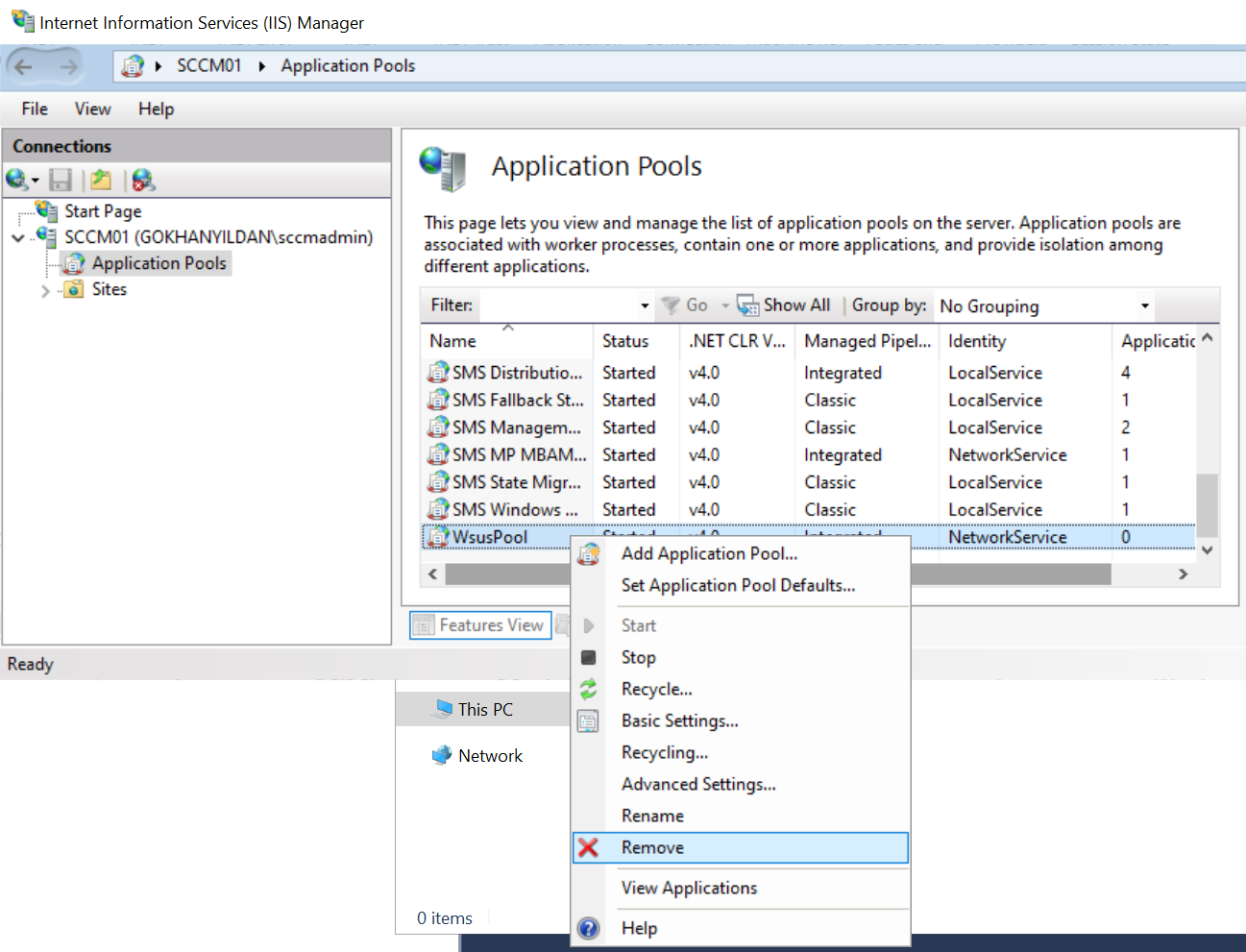Sort by the Name column header
The height and width of the screenshot is (952, 1246).
507,341
